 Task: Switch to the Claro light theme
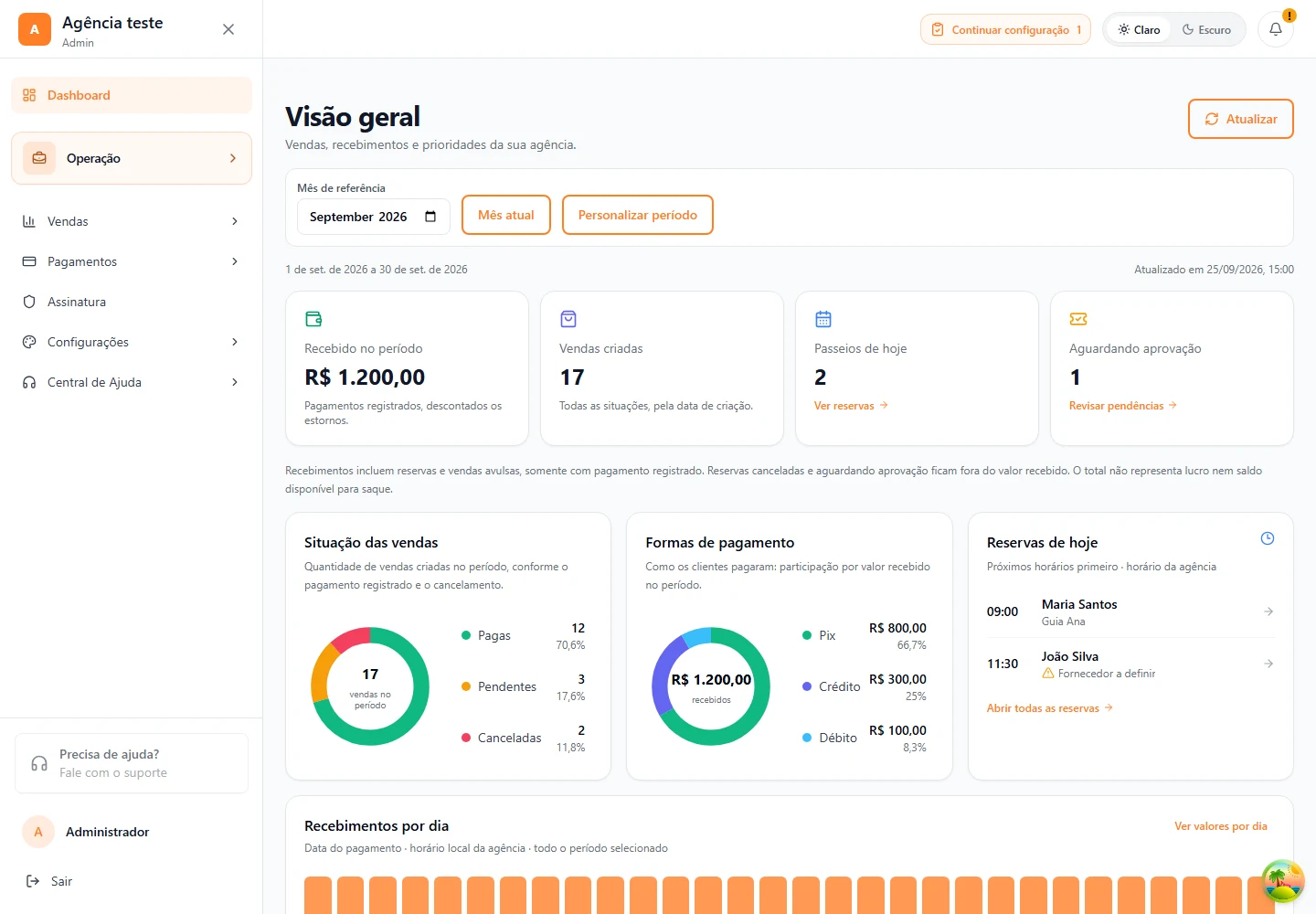pos(1139,29)
